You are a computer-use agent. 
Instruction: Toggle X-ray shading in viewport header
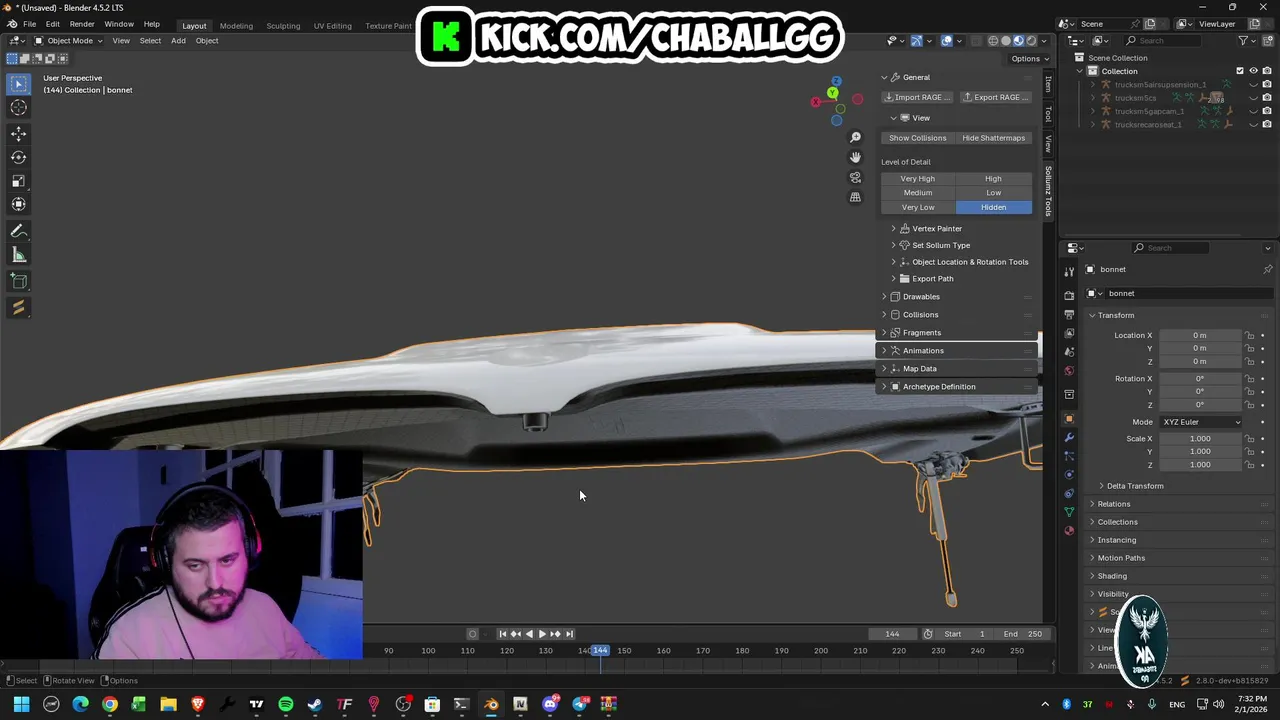coord(975,41)
